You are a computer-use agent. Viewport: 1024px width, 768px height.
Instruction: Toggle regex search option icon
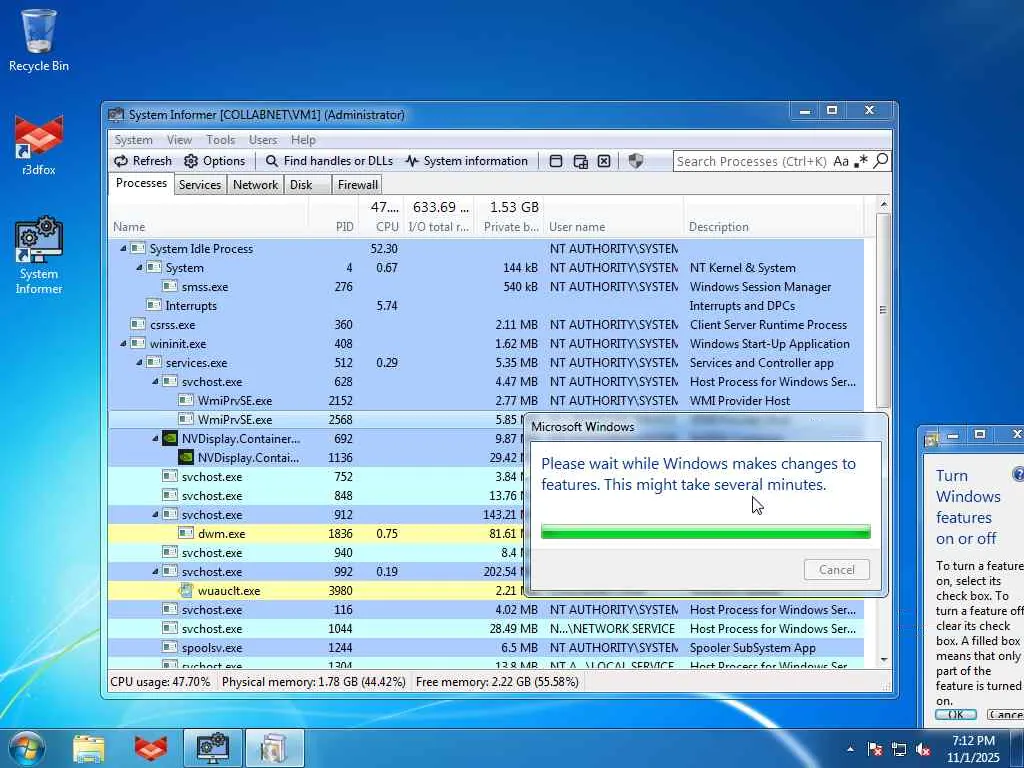point(861,161)
